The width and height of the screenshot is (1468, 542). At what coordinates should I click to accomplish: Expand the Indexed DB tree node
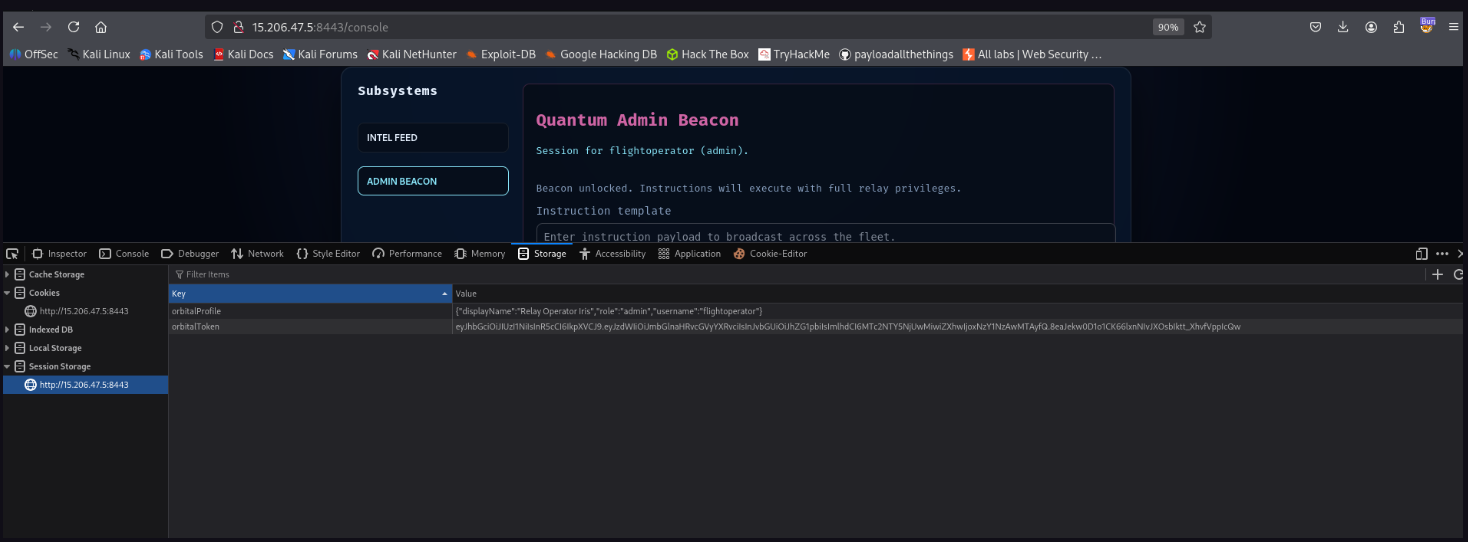point(8,330)
